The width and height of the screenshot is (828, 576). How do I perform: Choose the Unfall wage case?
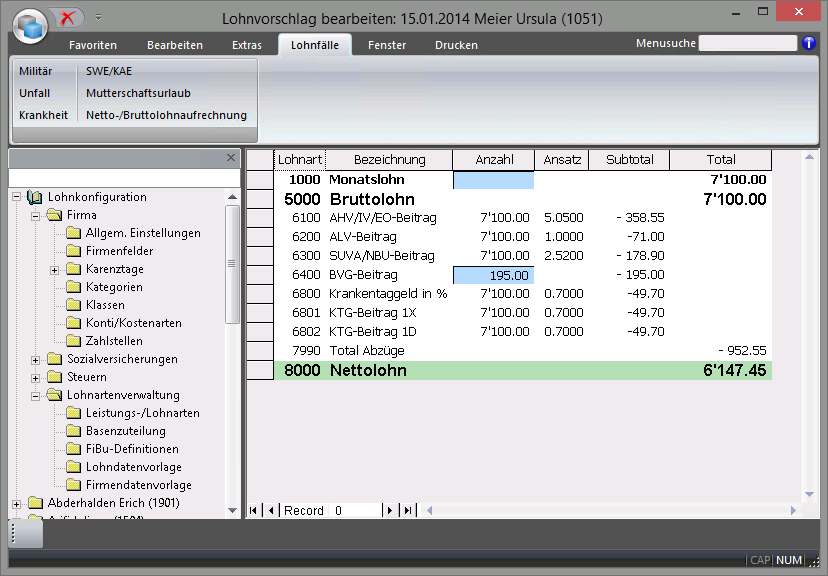[x=35, y=93]
